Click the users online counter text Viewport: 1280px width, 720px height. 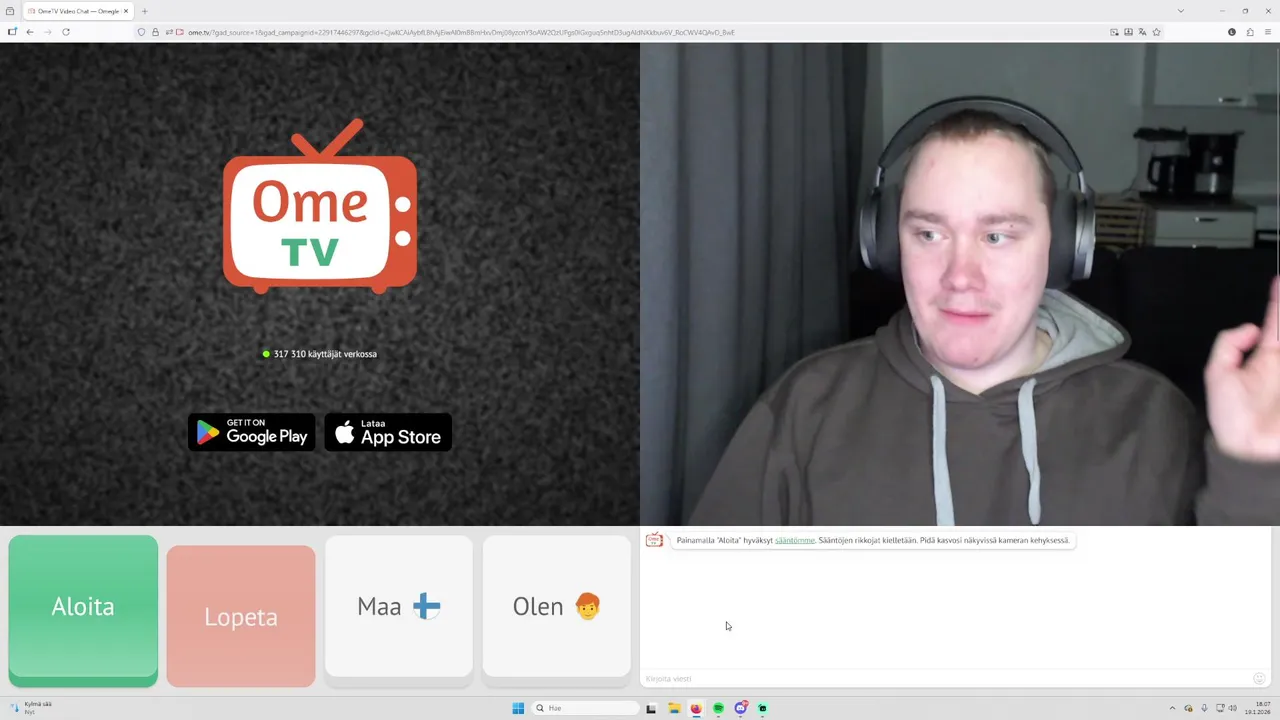(325, 354)
